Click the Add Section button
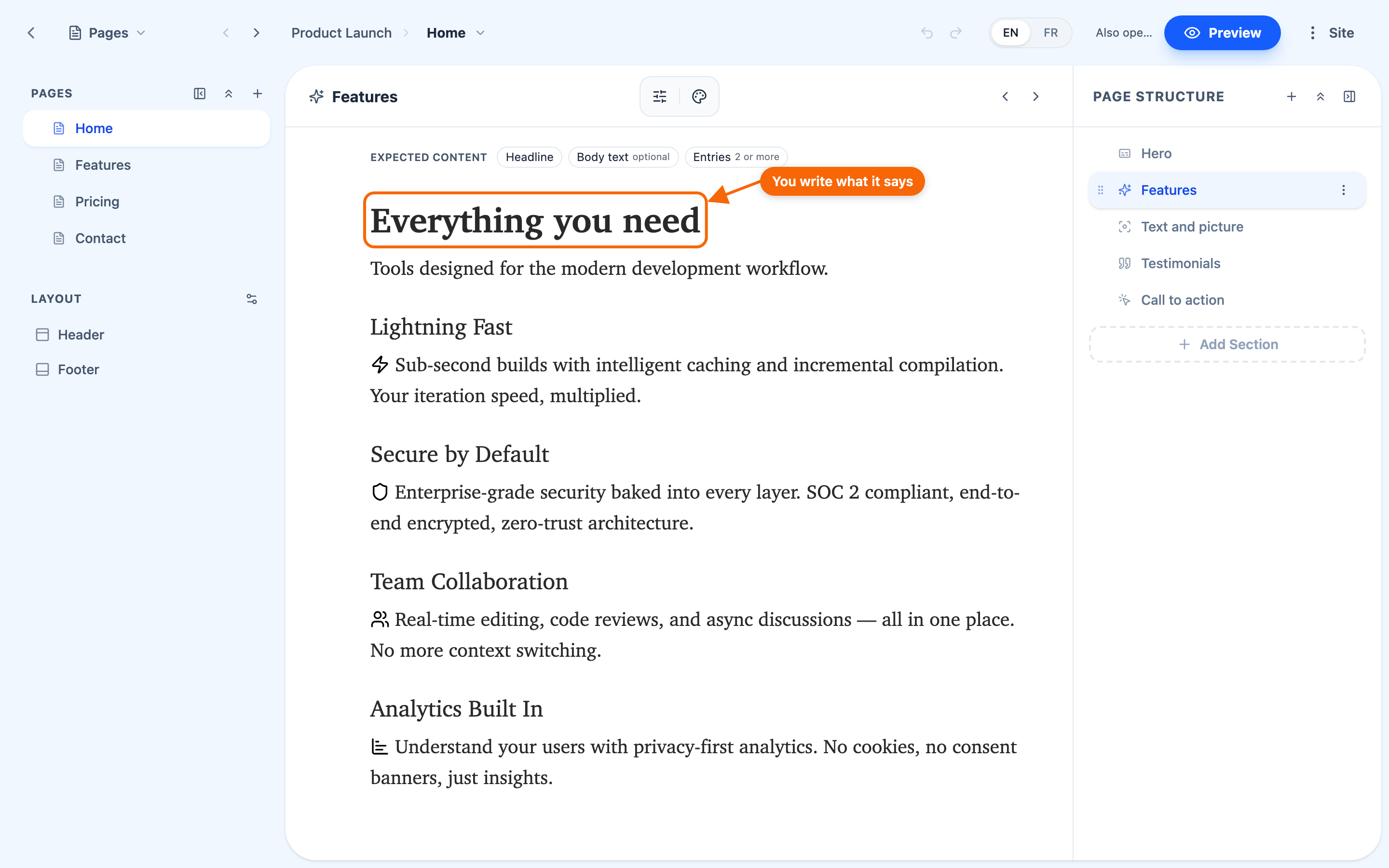1389x868 pixels. click(1227, 344)
